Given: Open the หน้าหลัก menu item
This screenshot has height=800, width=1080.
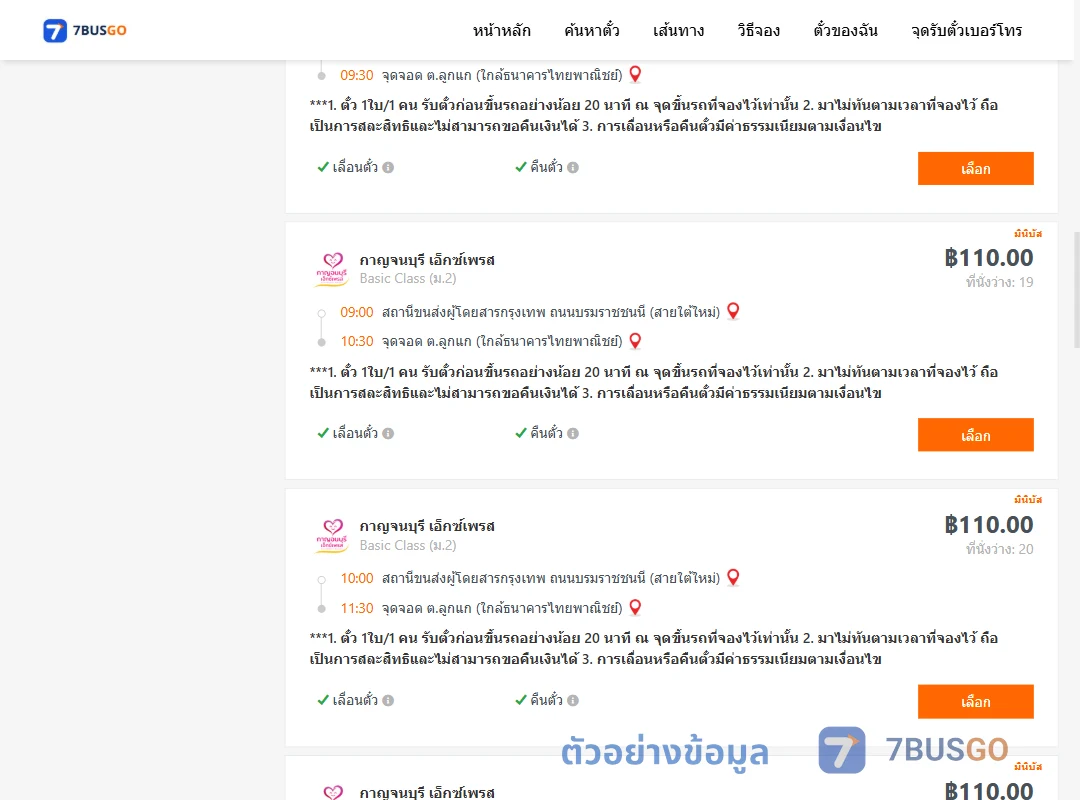Looking at the screenshot, I should (x=501, y=30).
